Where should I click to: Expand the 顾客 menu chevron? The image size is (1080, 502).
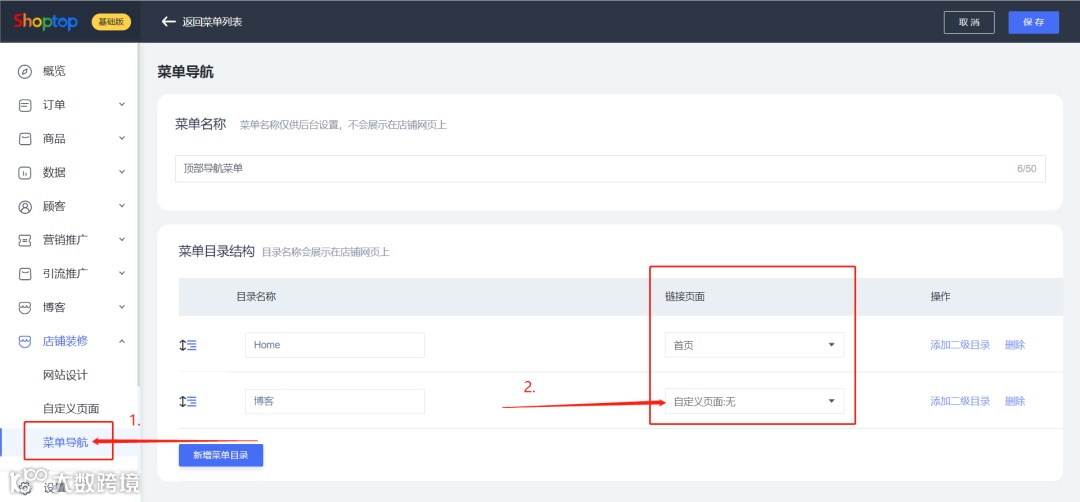[x=122, y=206]
